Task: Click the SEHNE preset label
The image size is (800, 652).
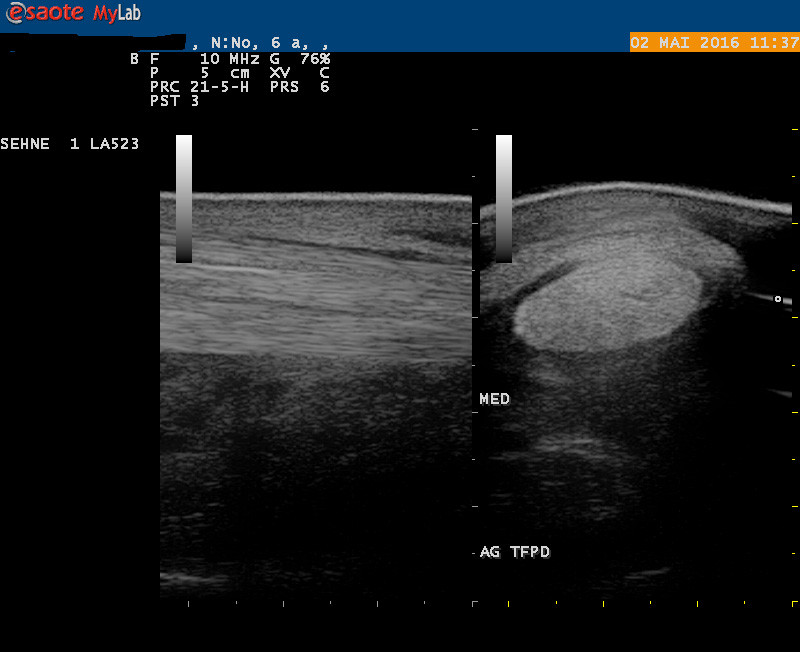Action: [x=26, y=144]
